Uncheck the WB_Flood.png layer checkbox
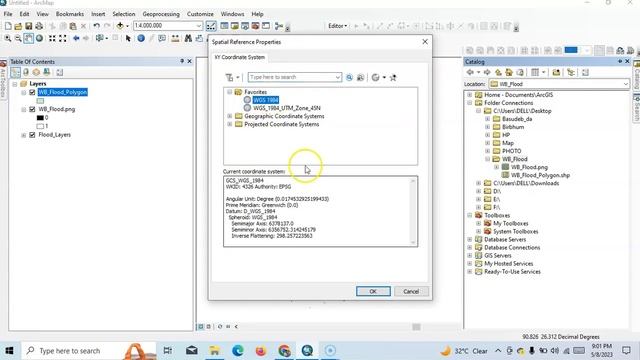The height and width of the screenshot is (360, 640). 32,109
